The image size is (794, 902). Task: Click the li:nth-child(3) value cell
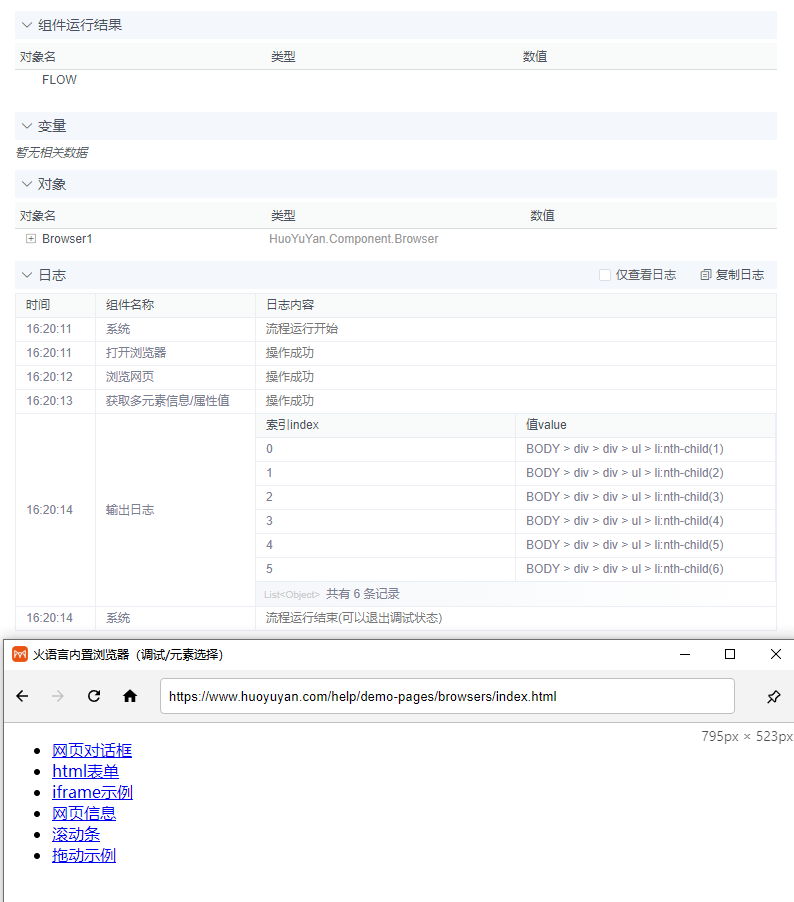[x=646, y=496]
